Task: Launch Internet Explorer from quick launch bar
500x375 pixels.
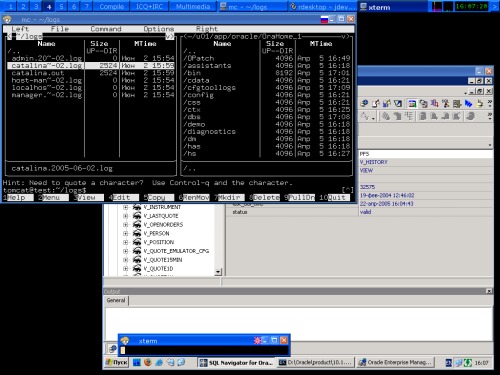Action: [159, 362]
